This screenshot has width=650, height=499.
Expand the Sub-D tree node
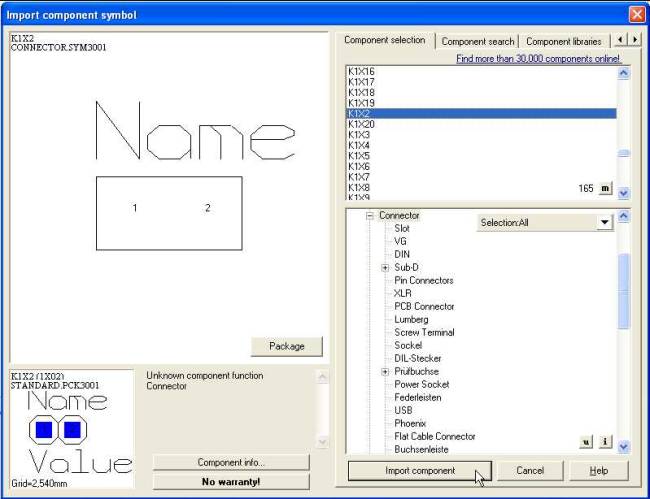[385, 268]
